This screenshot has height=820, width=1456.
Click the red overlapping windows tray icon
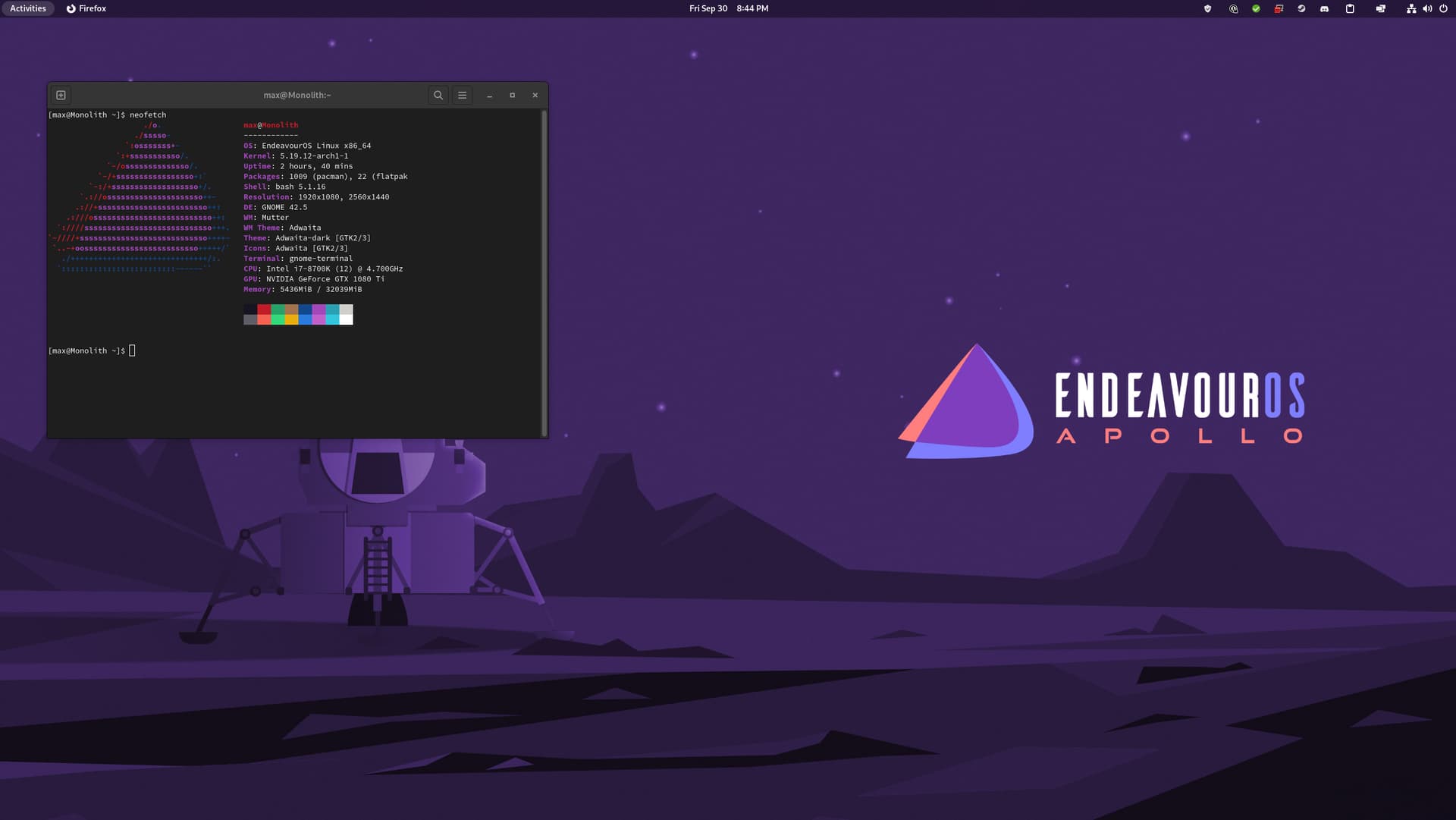[x=1279, y=9]
